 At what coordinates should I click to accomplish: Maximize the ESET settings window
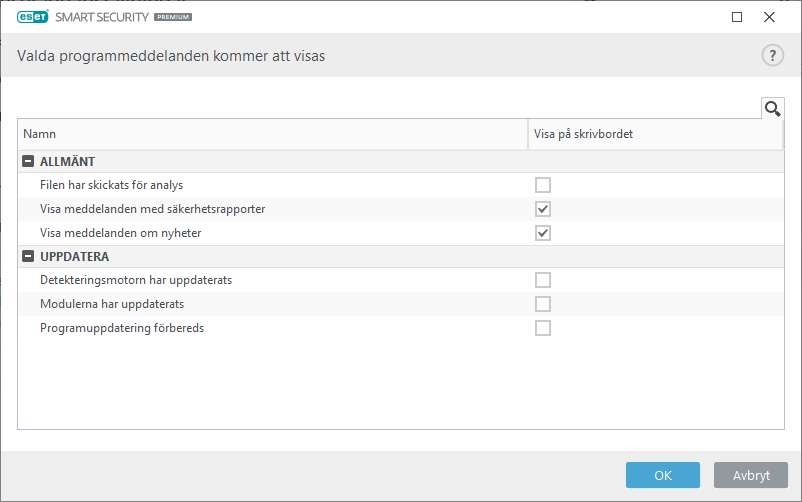coord(737,17)
